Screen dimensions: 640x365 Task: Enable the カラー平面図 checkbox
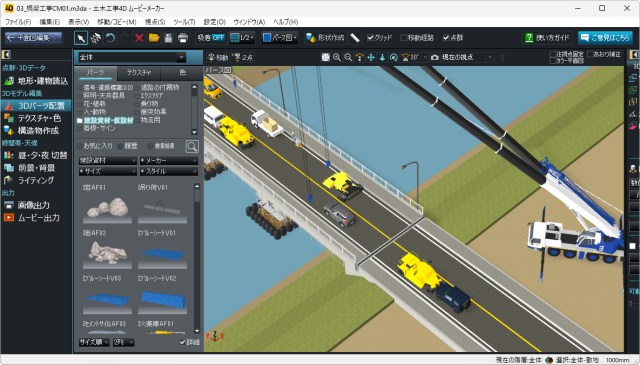click(553, 60)
